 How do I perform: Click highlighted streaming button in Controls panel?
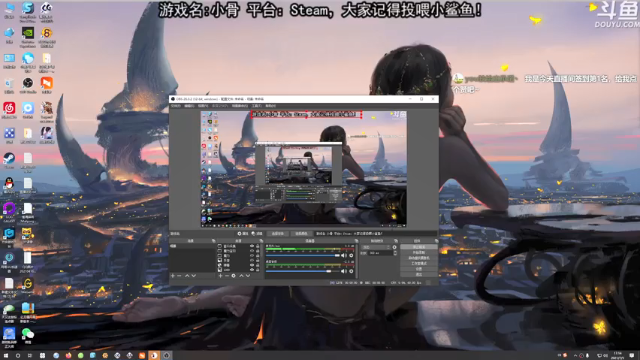tap(419, 247)
